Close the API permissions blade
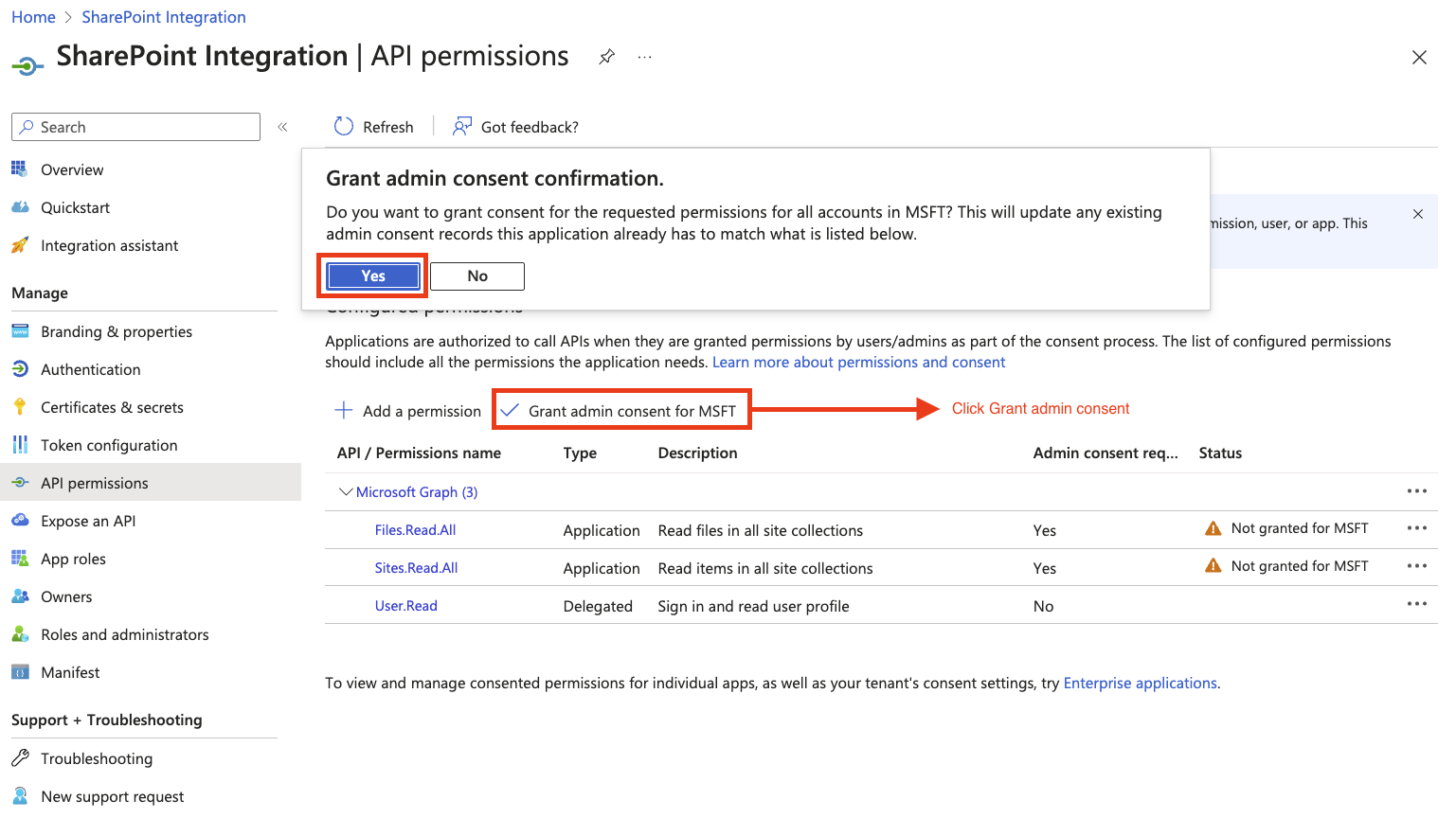 pyautogui.click(x=1419, y=58)
